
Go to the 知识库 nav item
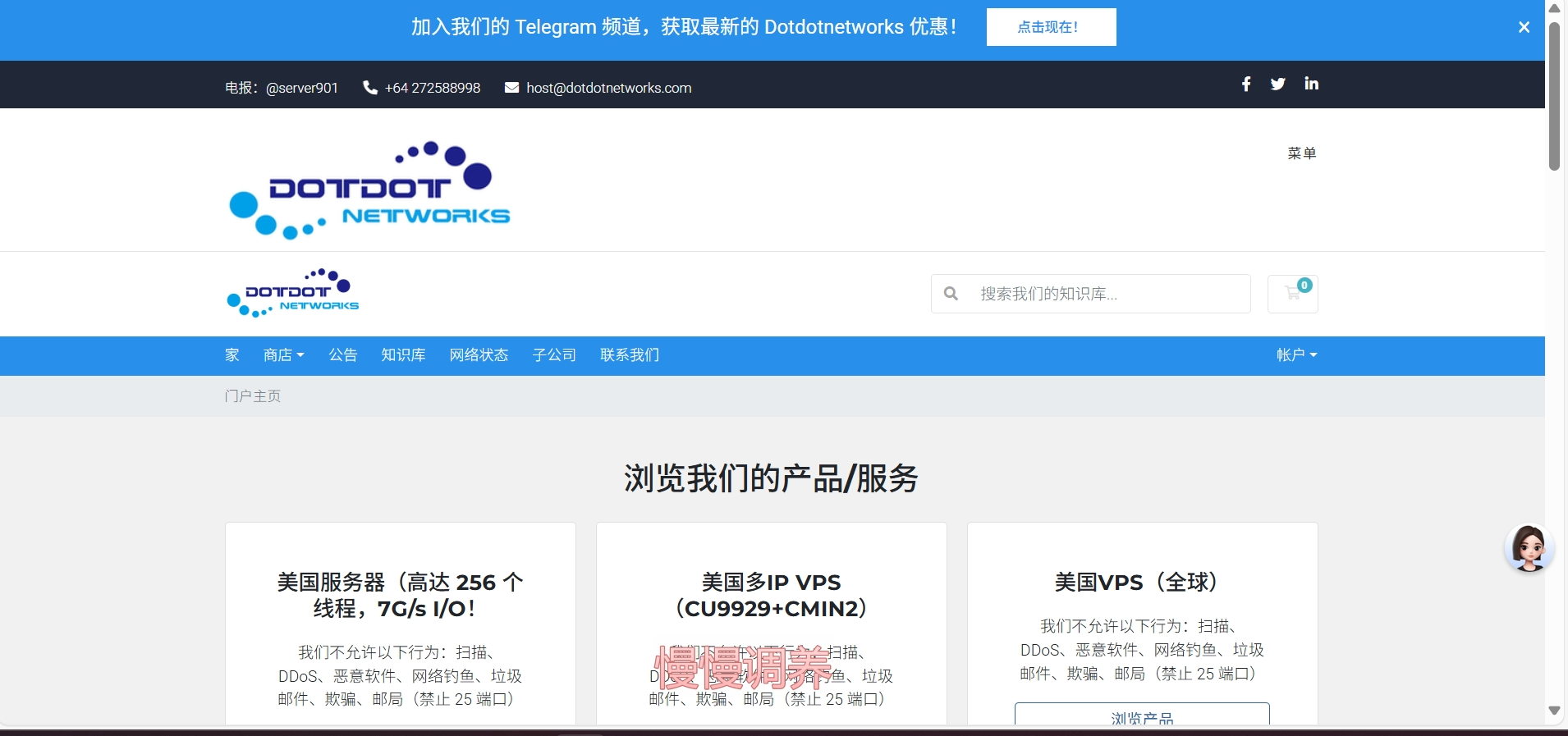403,355
